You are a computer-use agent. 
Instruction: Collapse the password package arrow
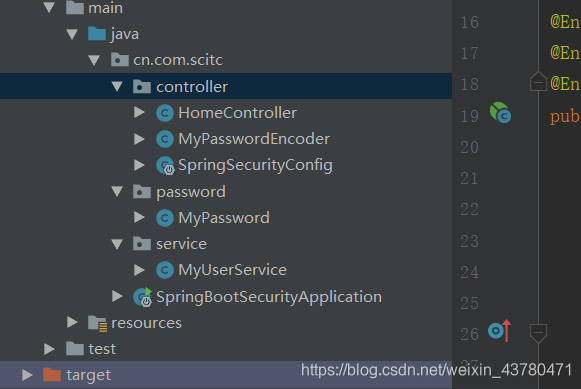coord(117,192)
